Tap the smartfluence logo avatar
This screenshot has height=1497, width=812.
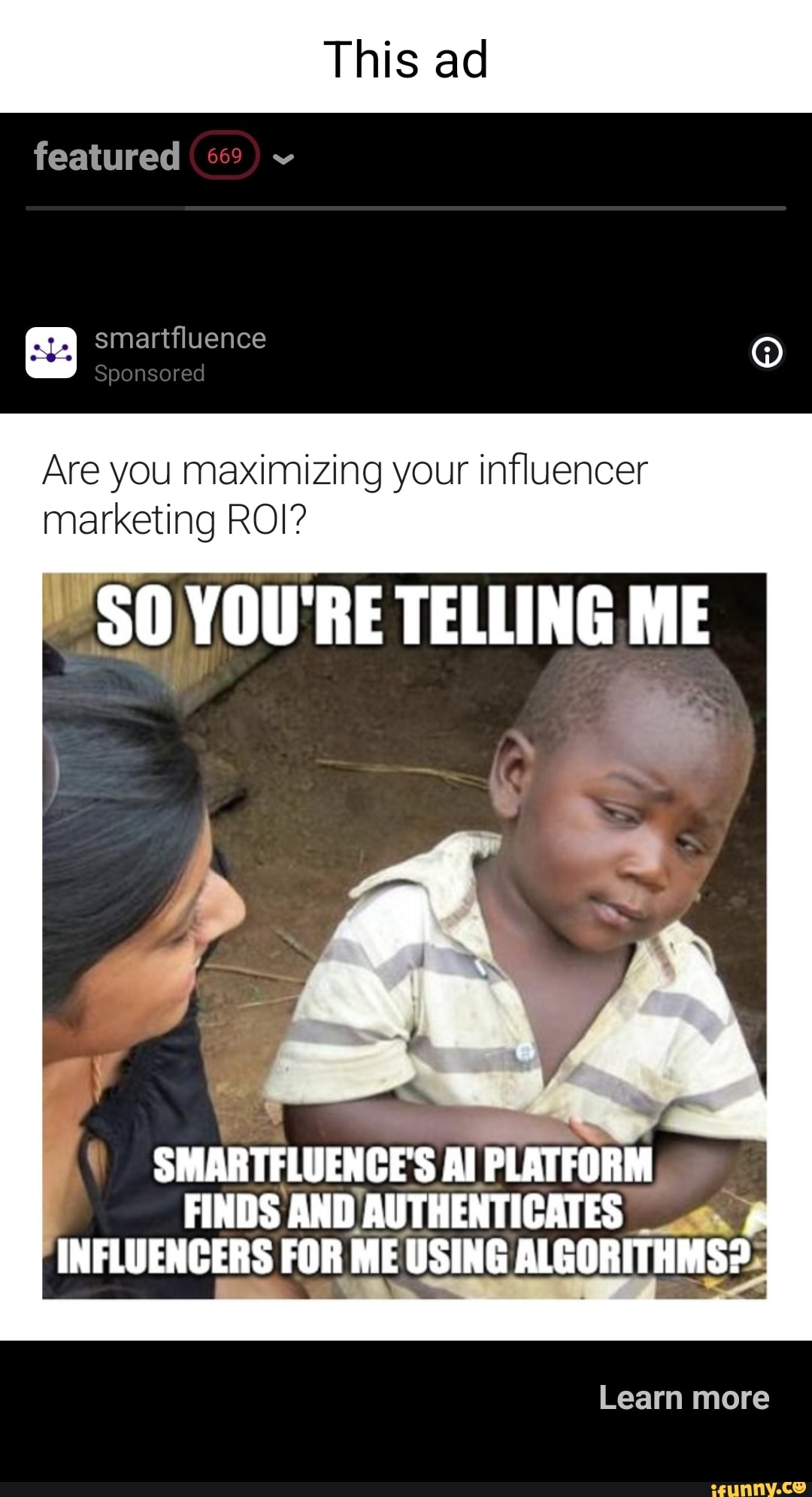click(51, 352)
